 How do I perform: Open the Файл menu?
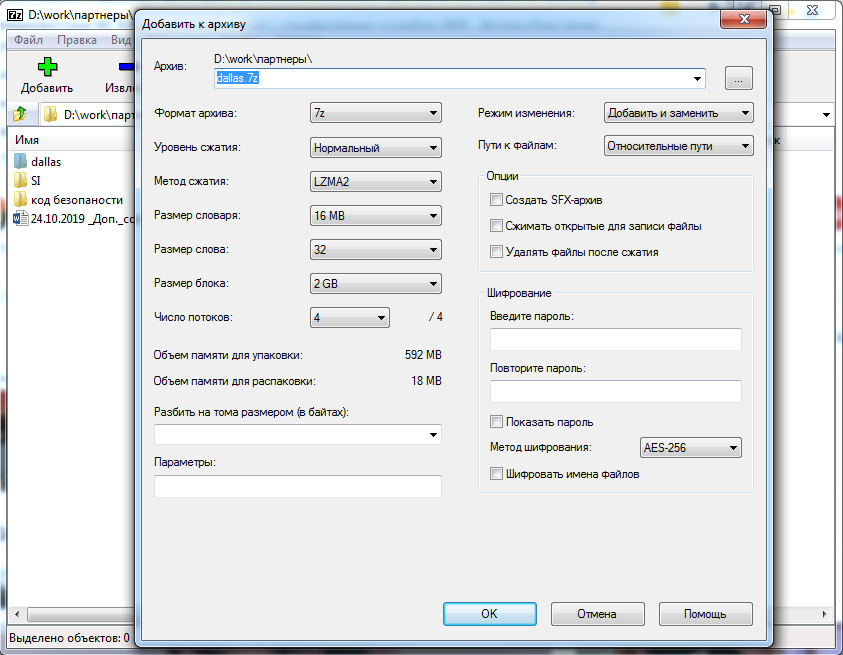pos(28,40)
